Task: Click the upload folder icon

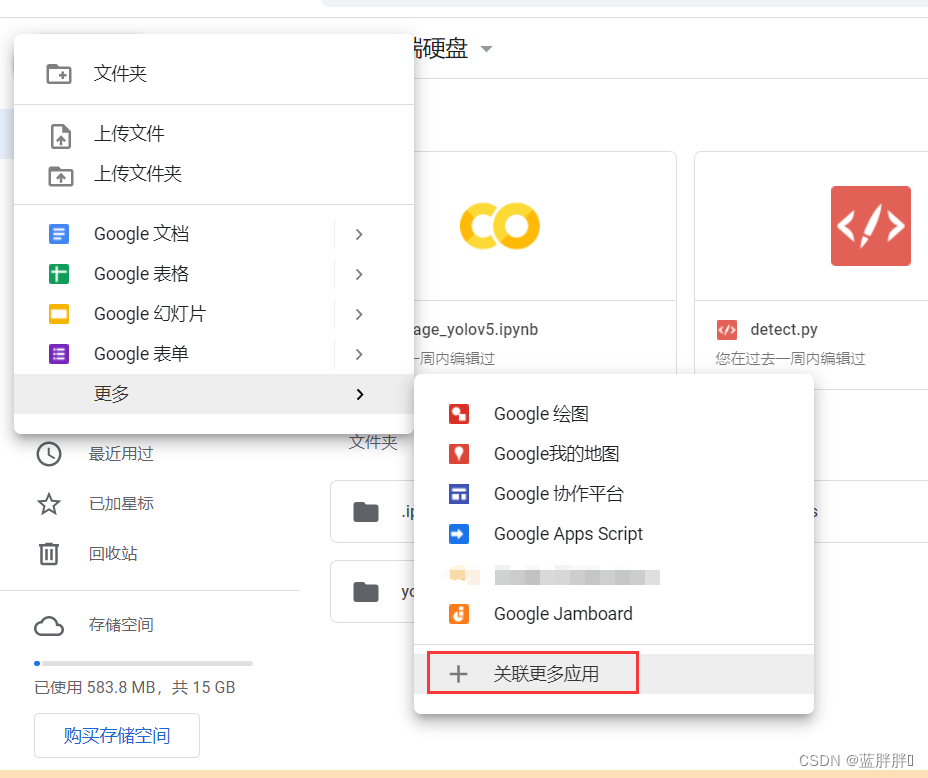Action: (x=60, y=176)
